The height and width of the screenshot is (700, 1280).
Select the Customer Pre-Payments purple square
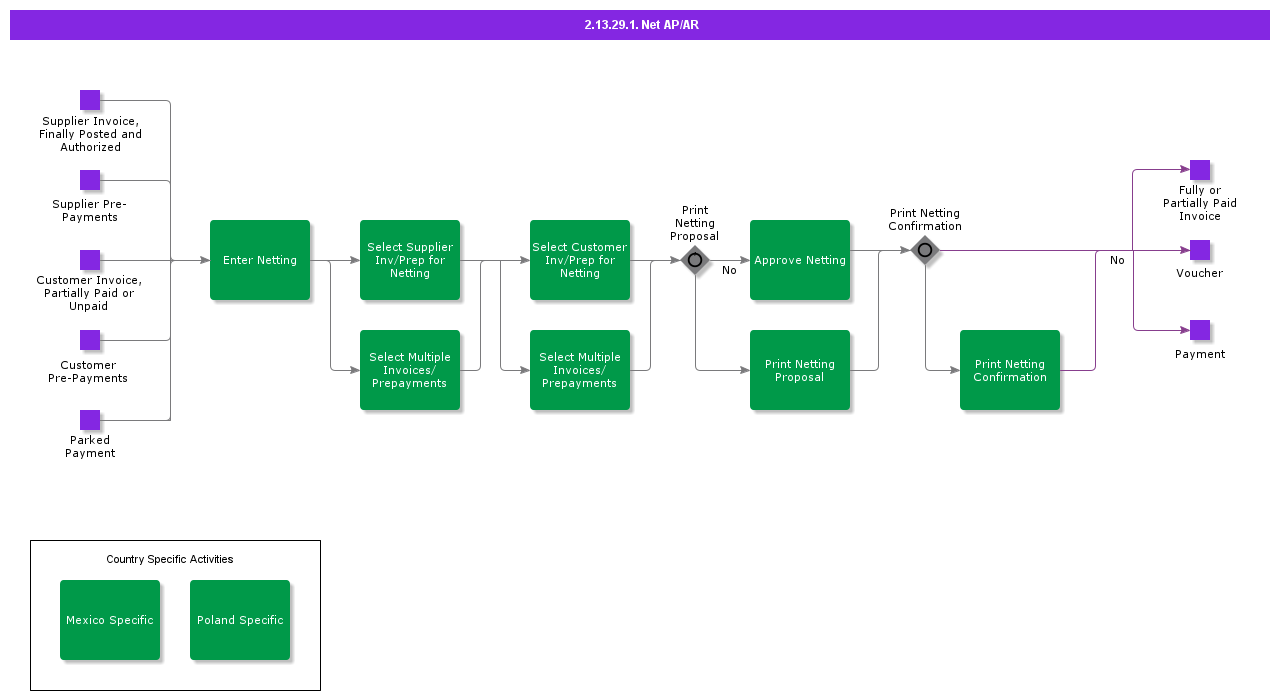pyautogui.click(x=90, y=340)
